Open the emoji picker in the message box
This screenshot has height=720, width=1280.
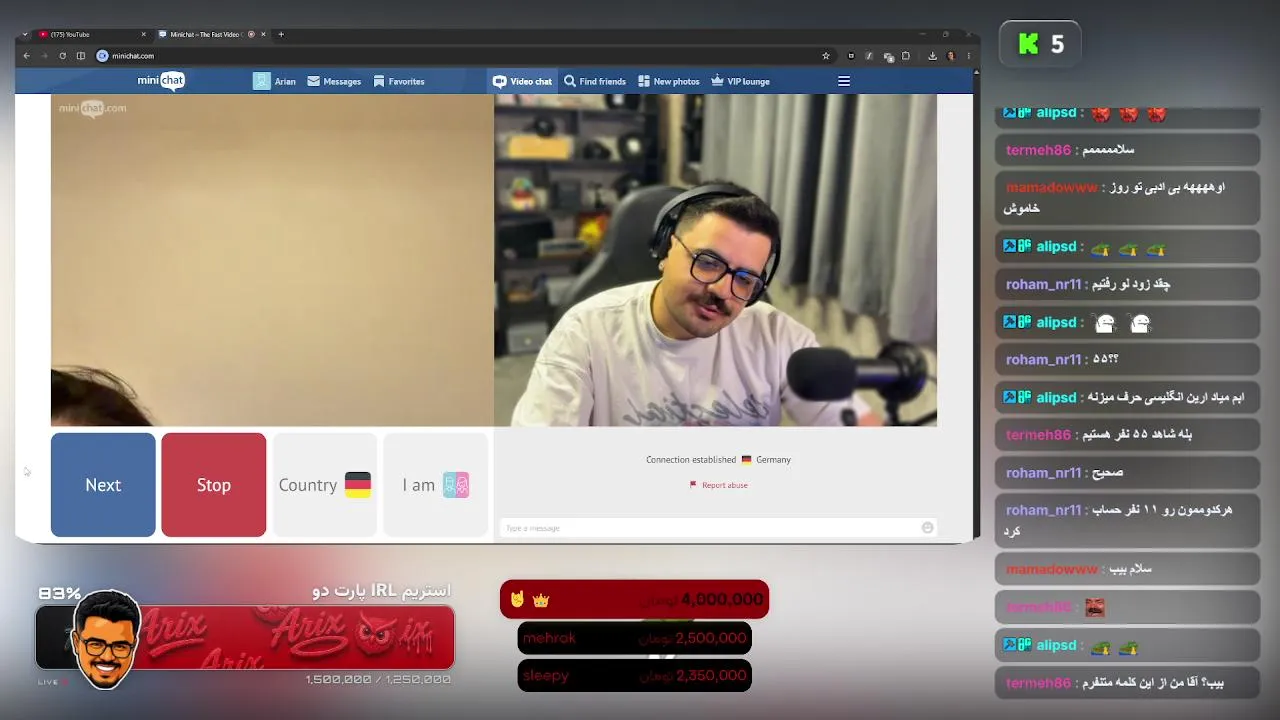pos(928,528)
